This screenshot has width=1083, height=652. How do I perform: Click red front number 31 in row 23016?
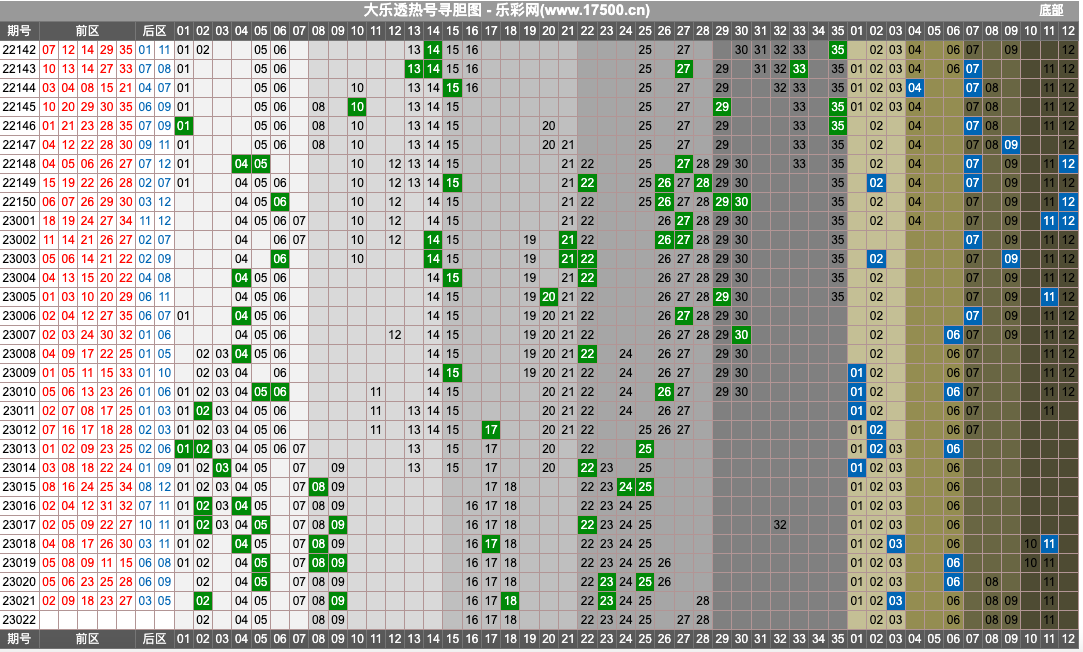[x=106, y=506]
